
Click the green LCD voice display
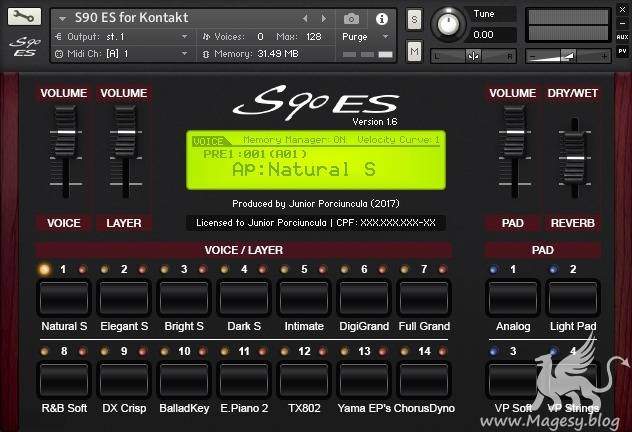[316, 160]
